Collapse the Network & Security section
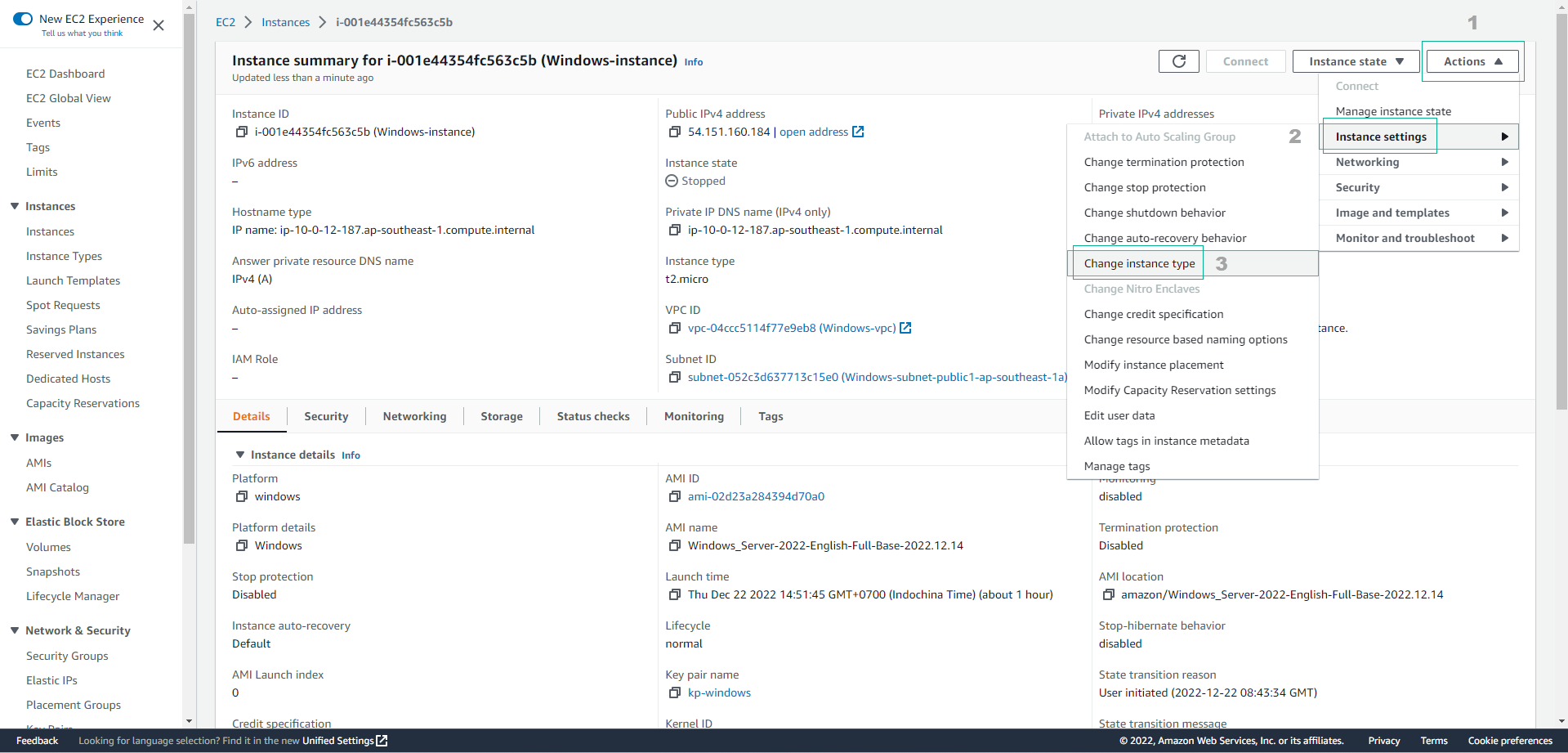Image resolution: width=1568 pixels, height=753 pixels. [15, 630]
